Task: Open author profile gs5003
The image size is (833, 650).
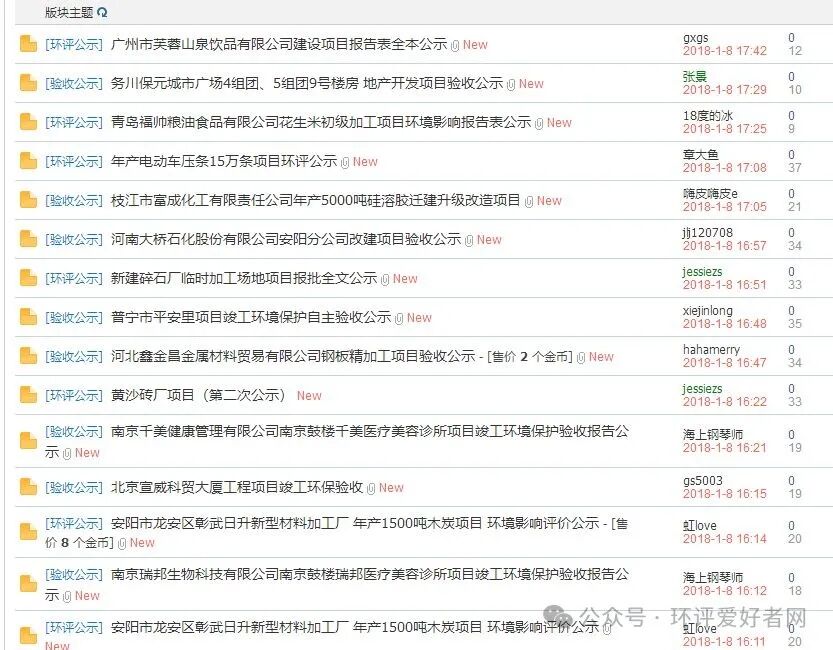Action: [x=703, y=481]
